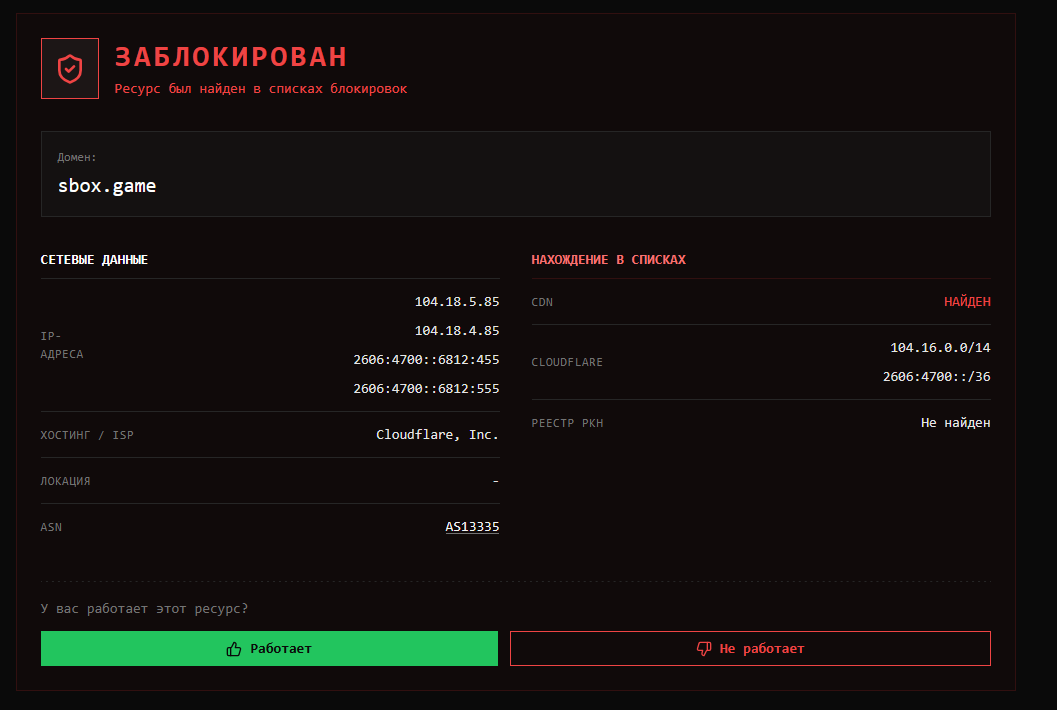Click the НАЙДЕН CDN status
This screenshot has width=1057, height=710.
click(x=967, y=301)
